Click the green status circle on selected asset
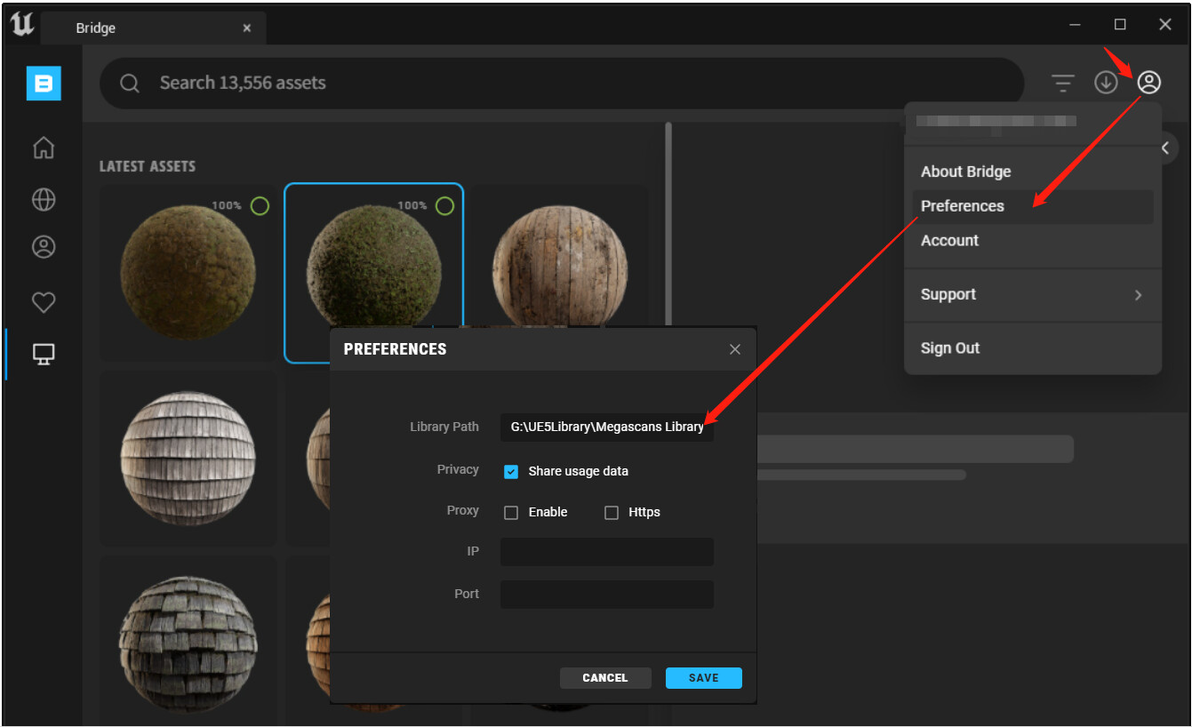 click(x=445, y=206)
